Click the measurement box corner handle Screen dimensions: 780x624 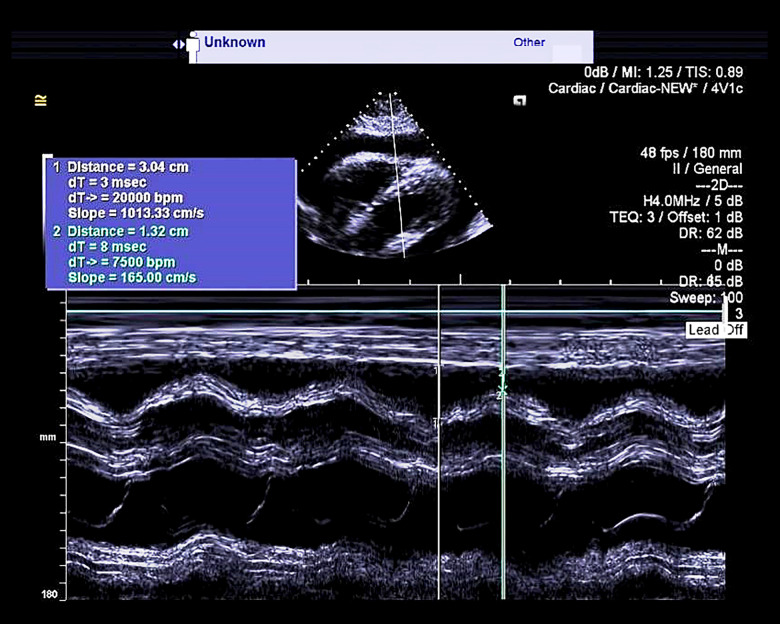click(47, 158)
